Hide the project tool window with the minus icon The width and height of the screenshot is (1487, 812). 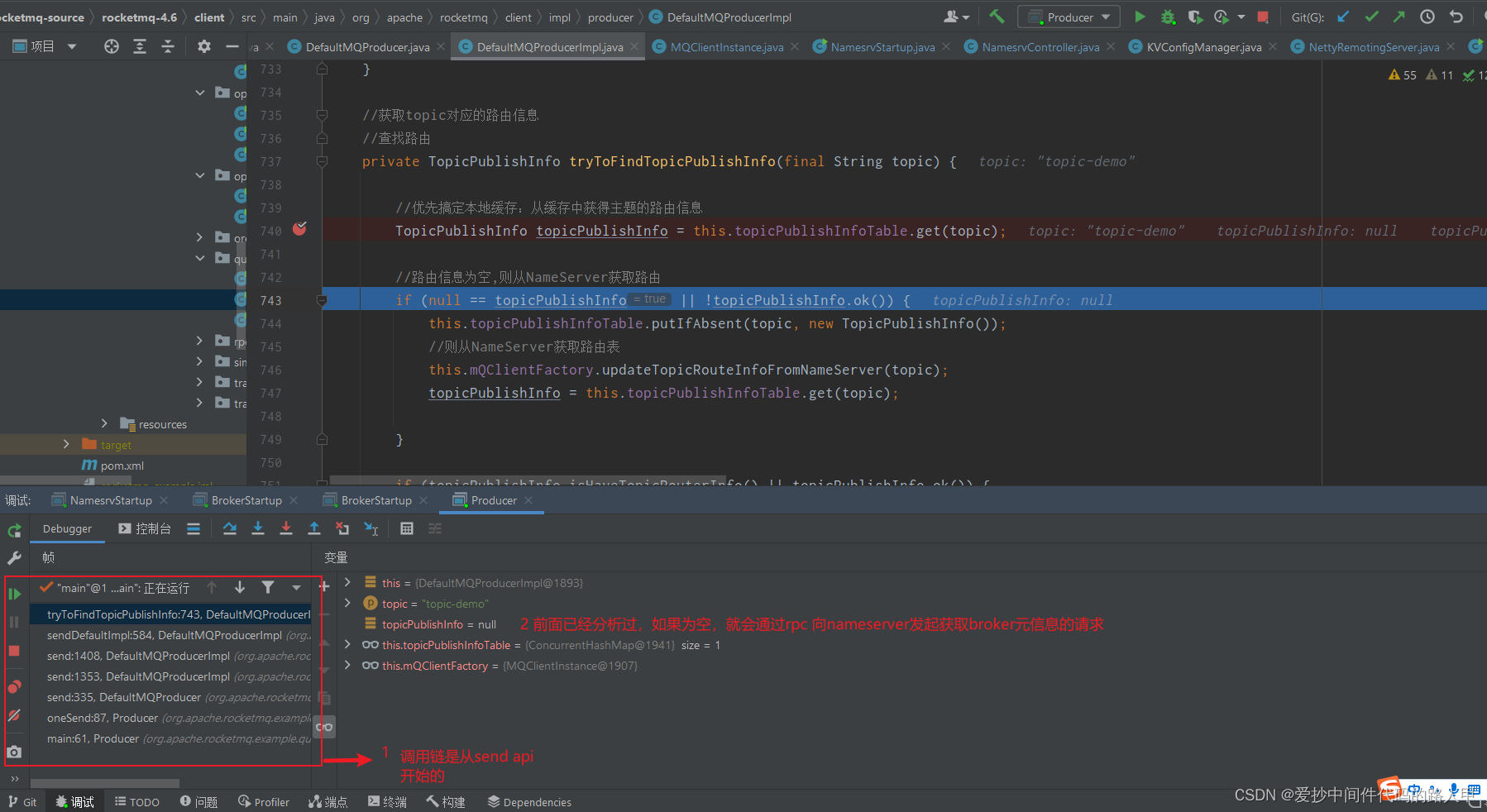pyautogui.click(x=232, y=46)
